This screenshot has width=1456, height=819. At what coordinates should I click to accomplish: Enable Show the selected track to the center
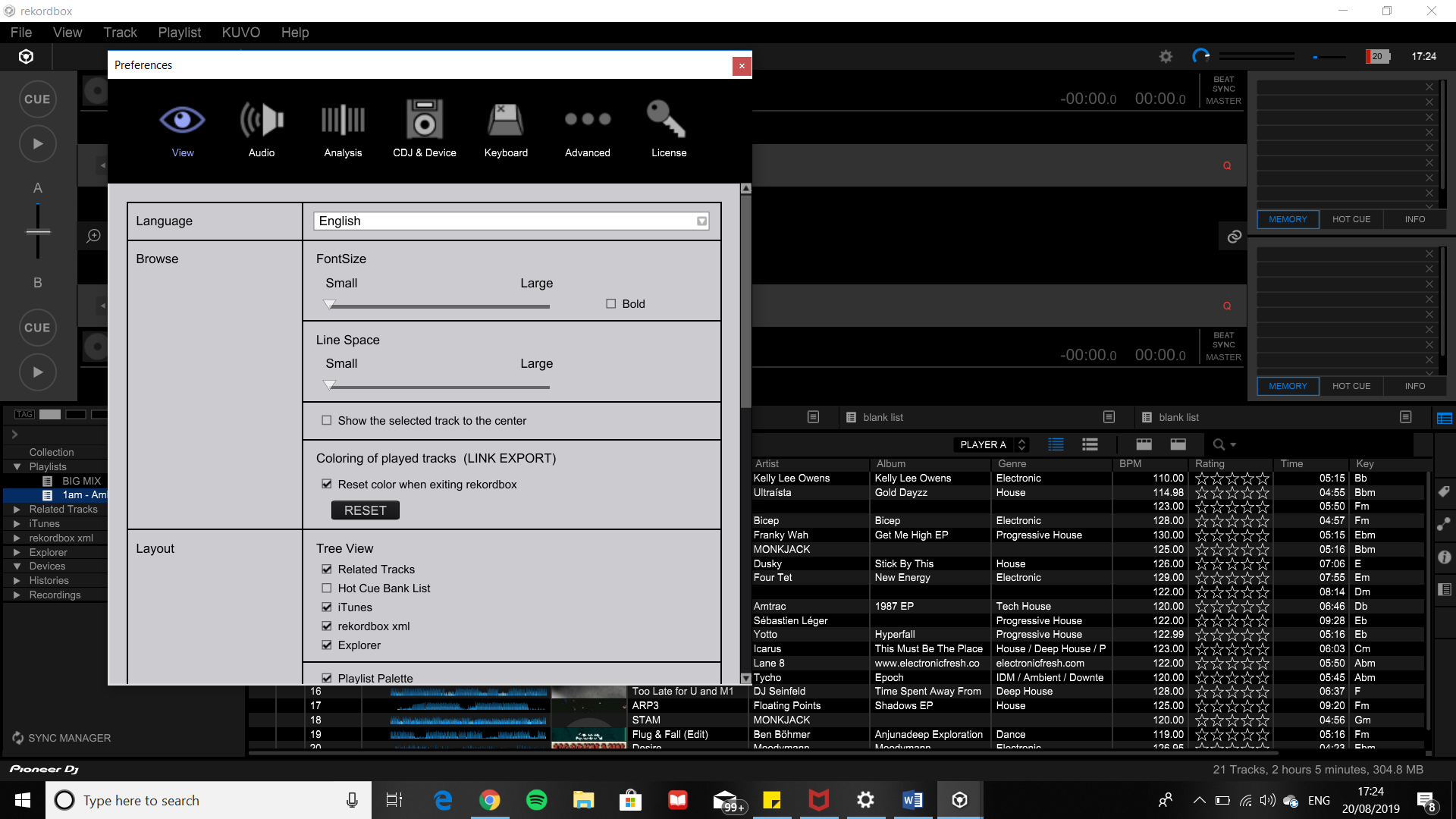point(327,420)
